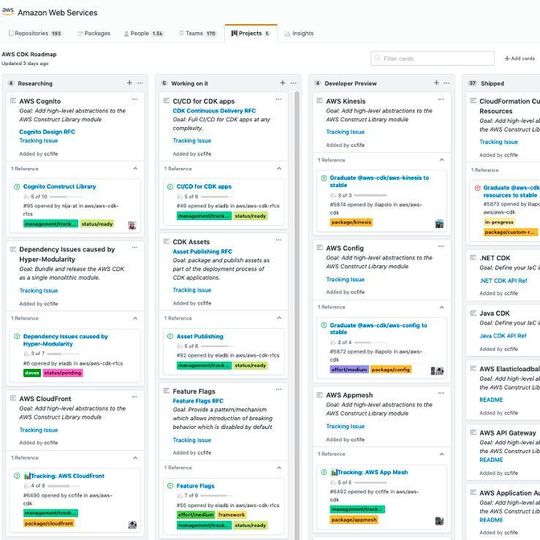Open the Feature Flags RFC link

(x=198, y=401)
